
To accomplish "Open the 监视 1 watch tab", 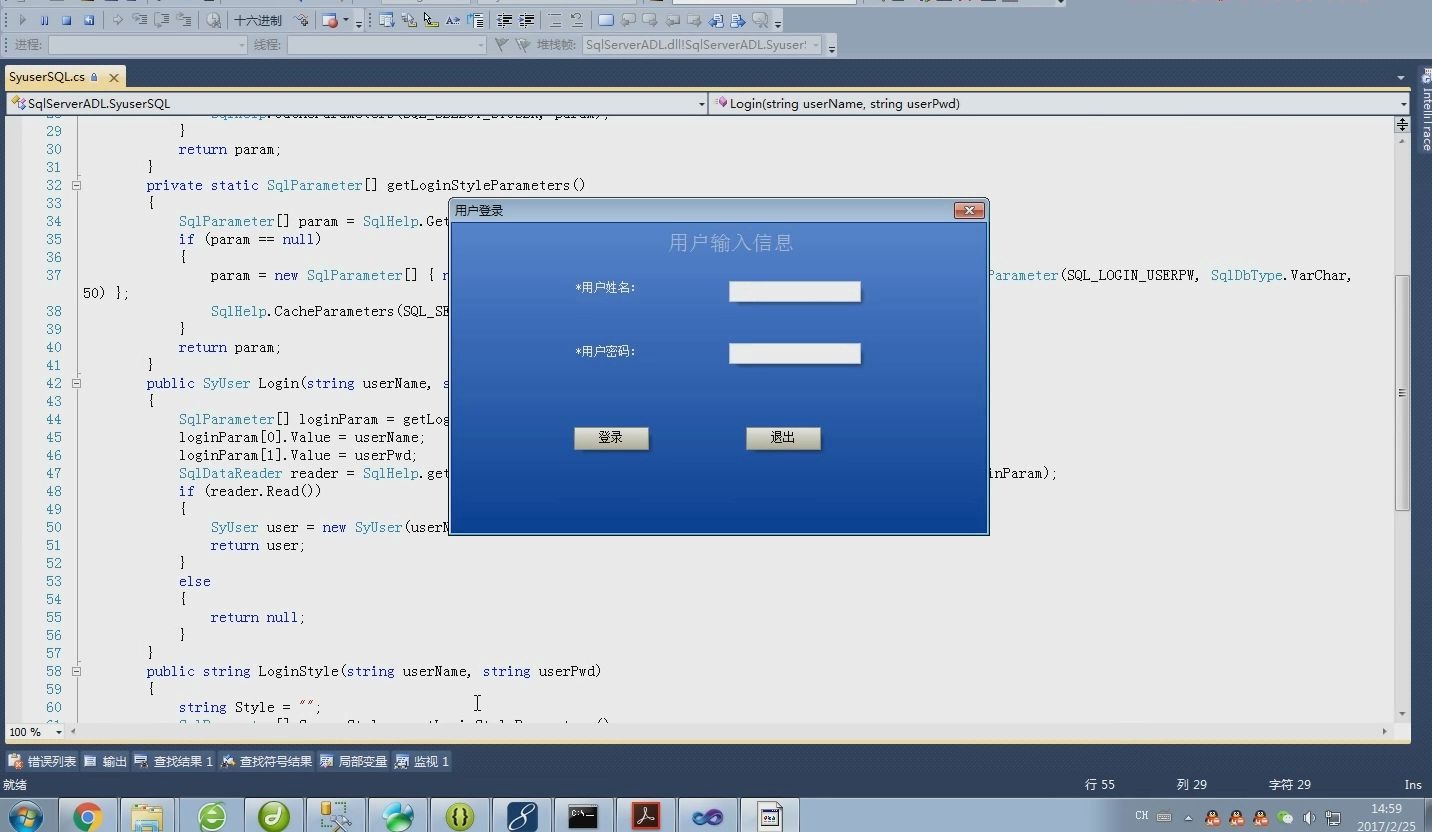I will pyautogui.click(x=422, y=761).
